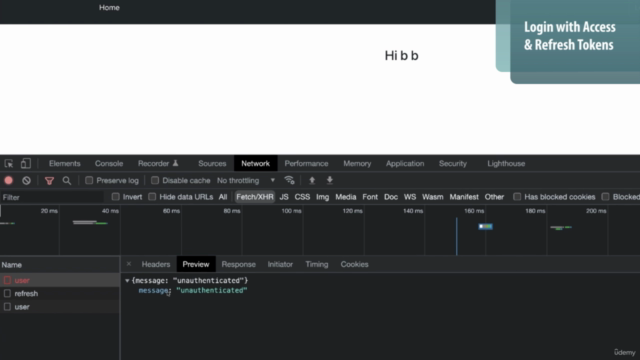Open the Sources panel tab
This screenshot has width=640, height=360.
(x=212, y=164)
